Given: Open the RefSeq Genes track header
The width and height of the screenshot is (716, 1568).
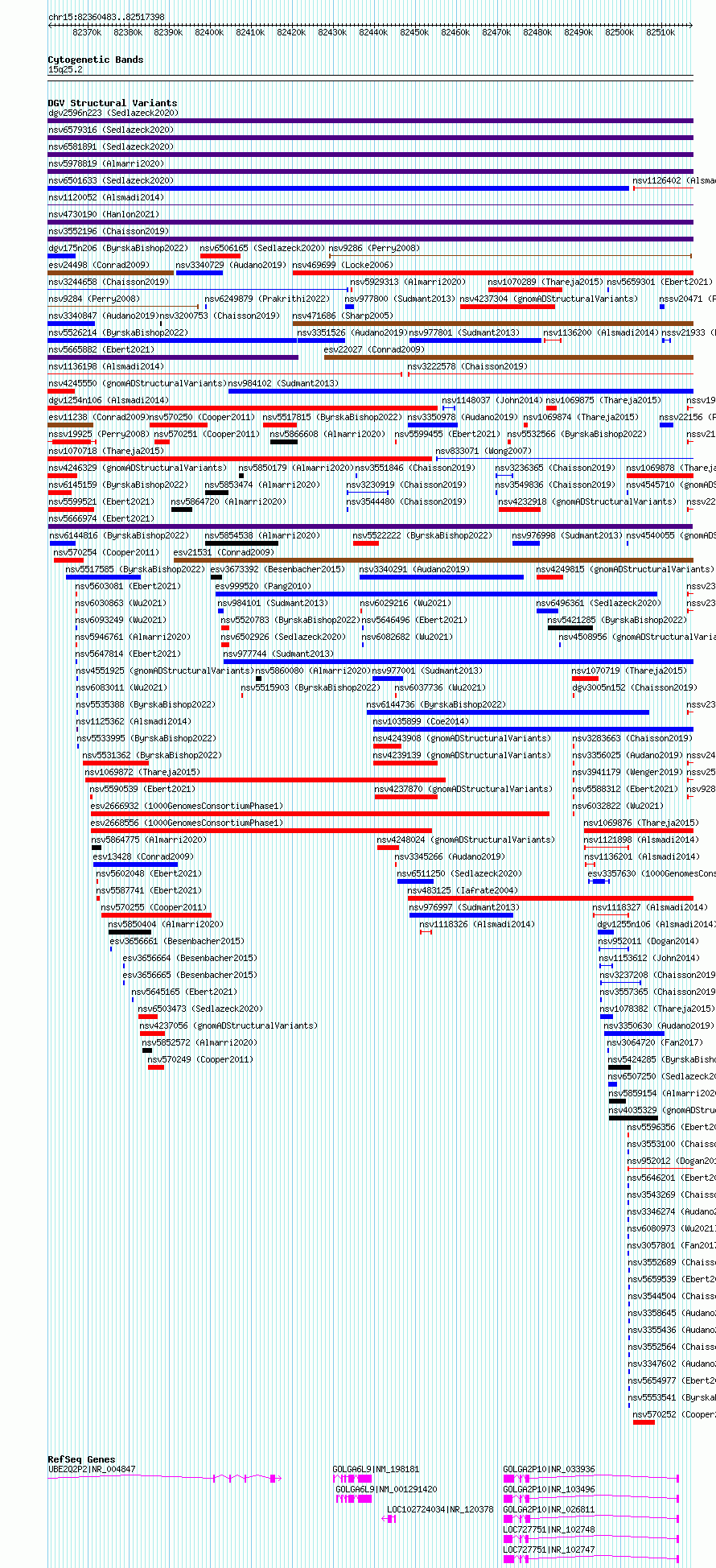Looking at the screenshot, I should 81,1459.
